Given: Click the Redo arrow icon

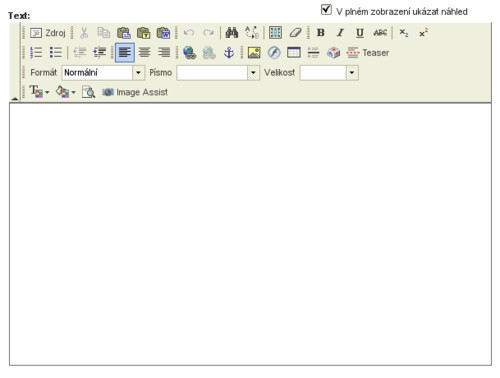Looking at the screenshot, I should [208, 33].
